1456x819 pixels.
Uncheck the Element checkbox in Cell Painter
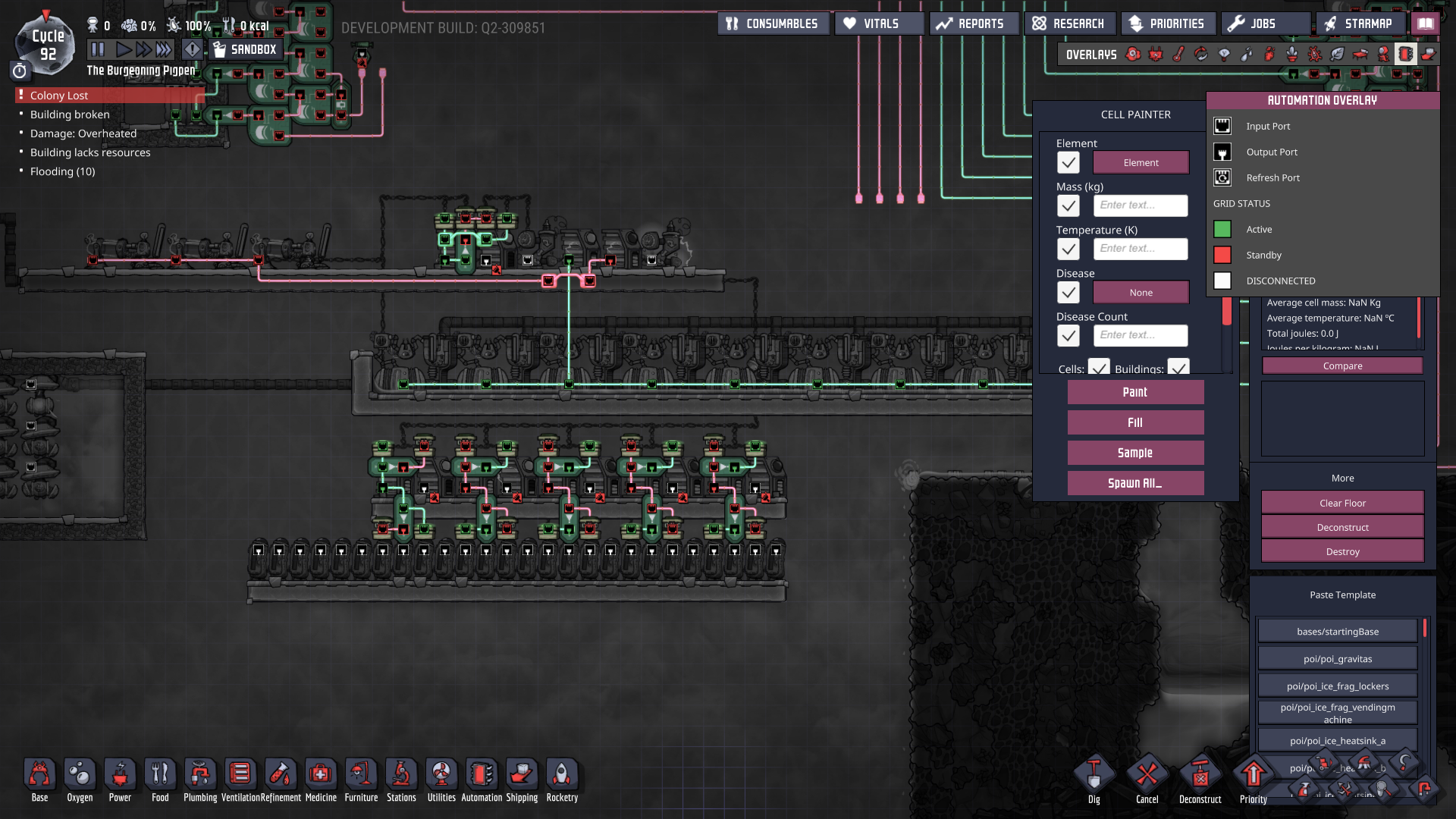1068,162
